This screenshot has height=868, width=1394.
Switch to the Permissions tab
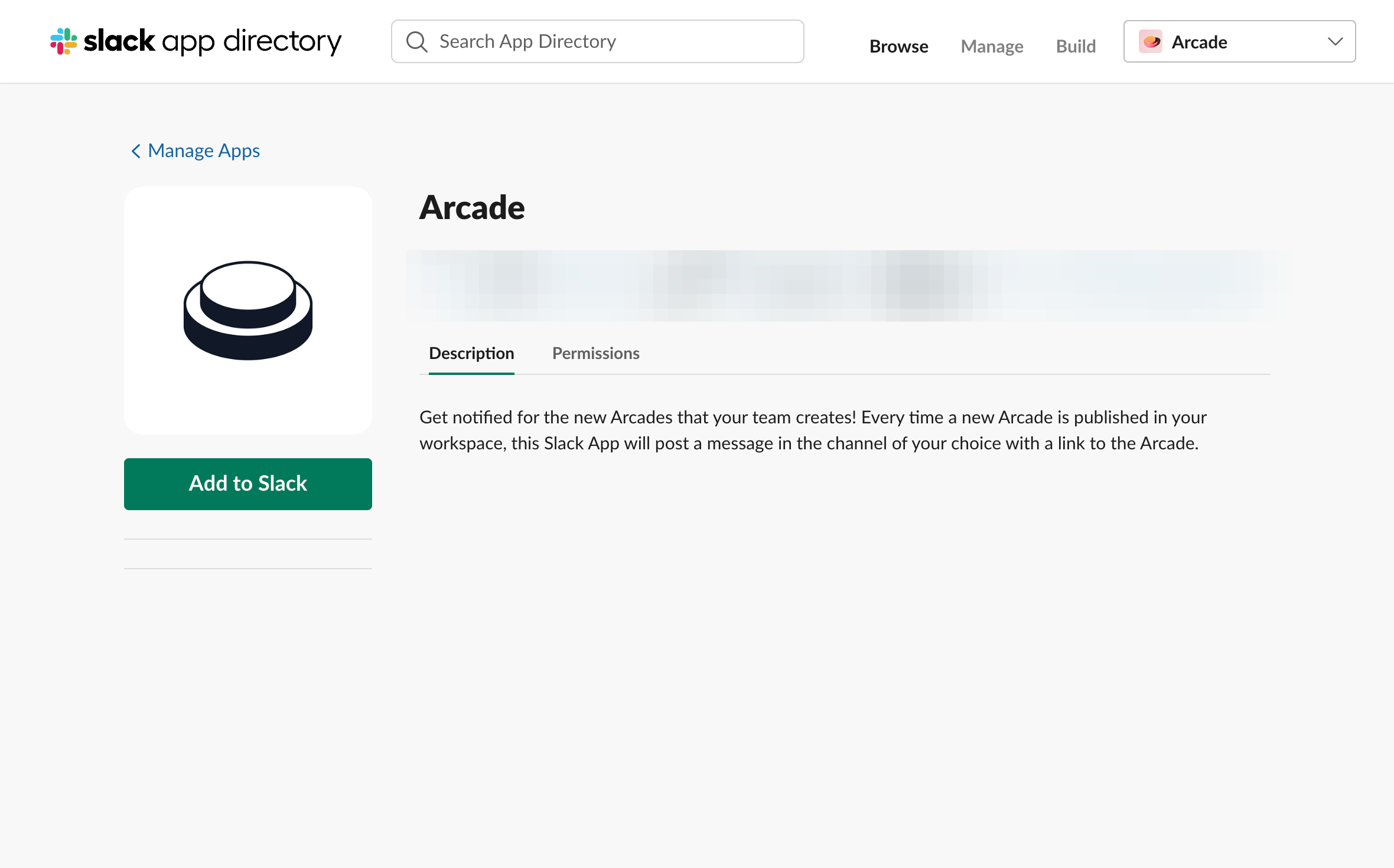click(x=595, y=353)
